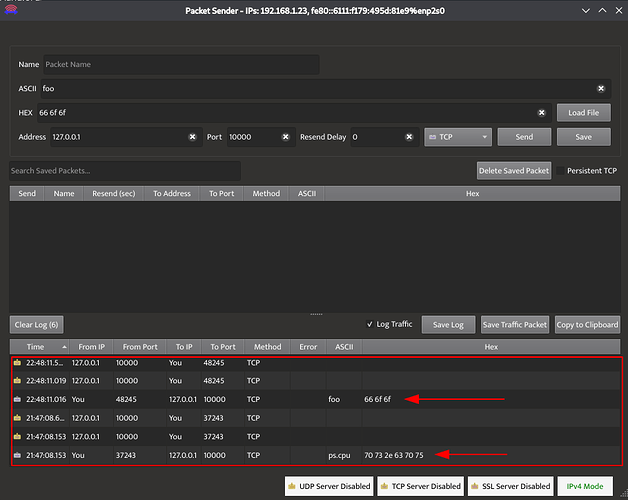Clear the Resend Delay field with its X icon
Screen dimensions: 628x500
click(x=409, y=137)
